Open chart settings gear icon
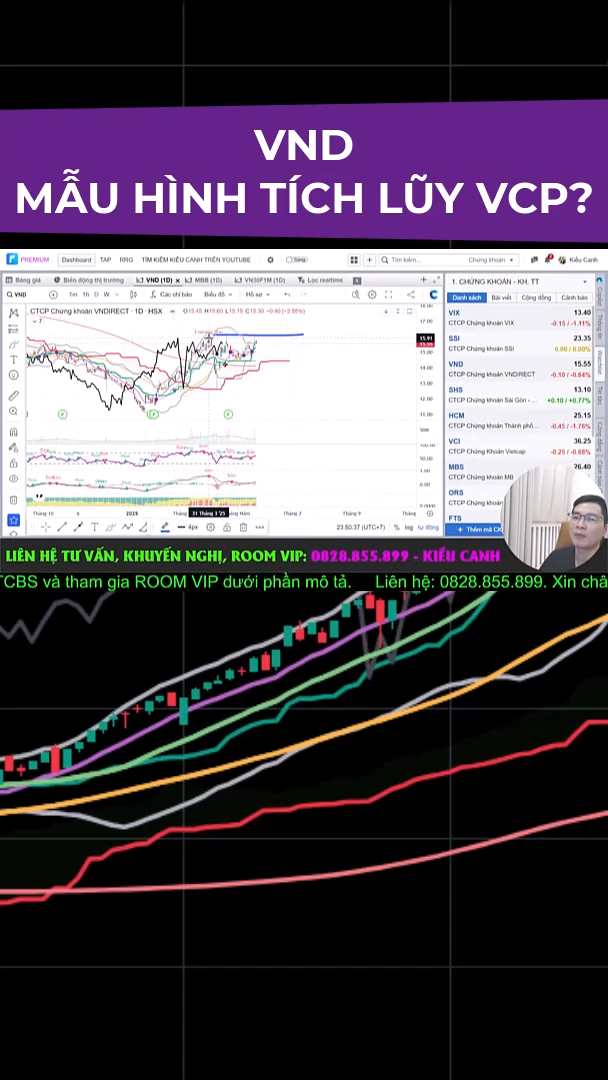This screenshot has height=1080, width=608. point(372,294)
